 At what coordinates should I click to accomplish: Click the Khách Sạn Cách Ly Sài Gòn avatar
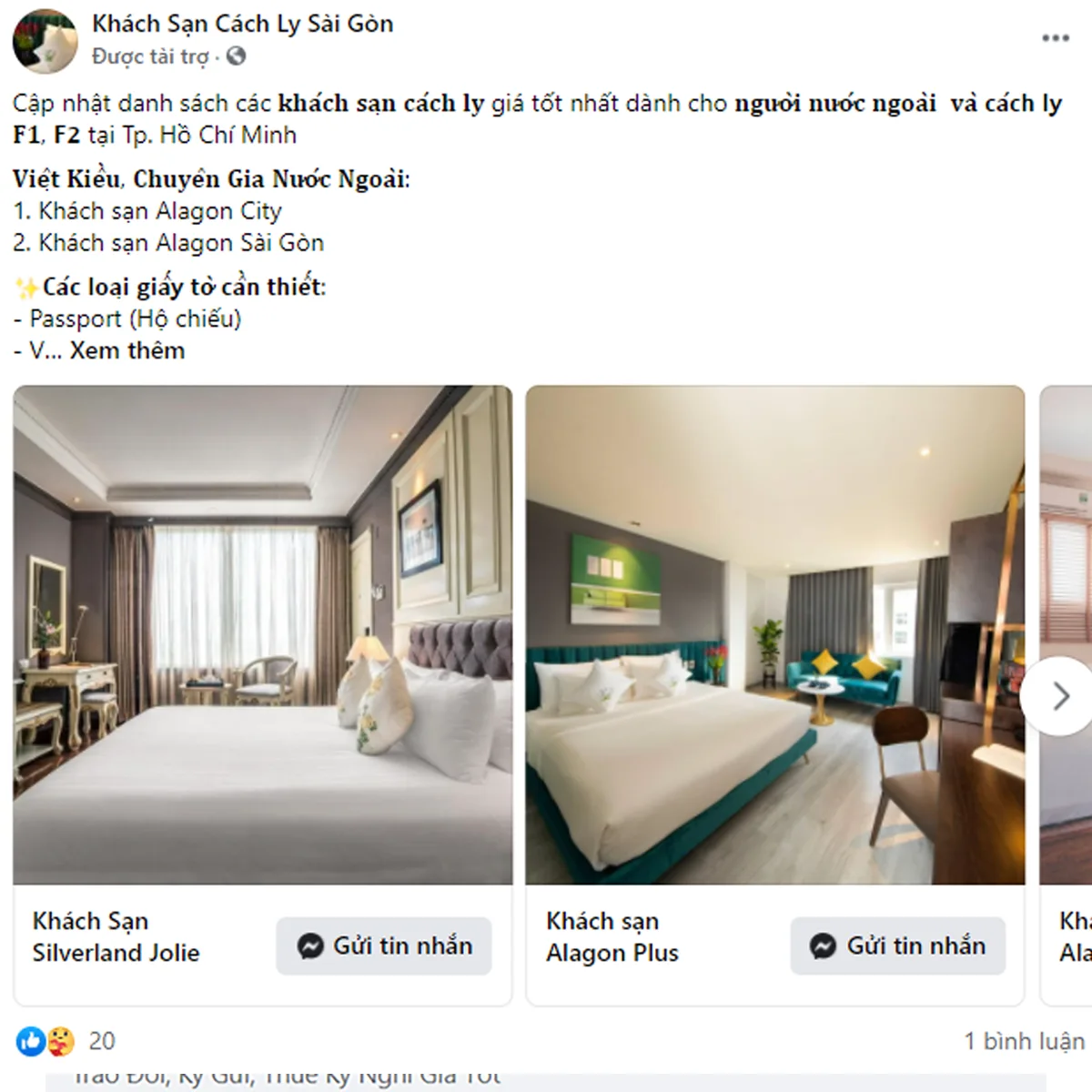(x=45, y=41)
